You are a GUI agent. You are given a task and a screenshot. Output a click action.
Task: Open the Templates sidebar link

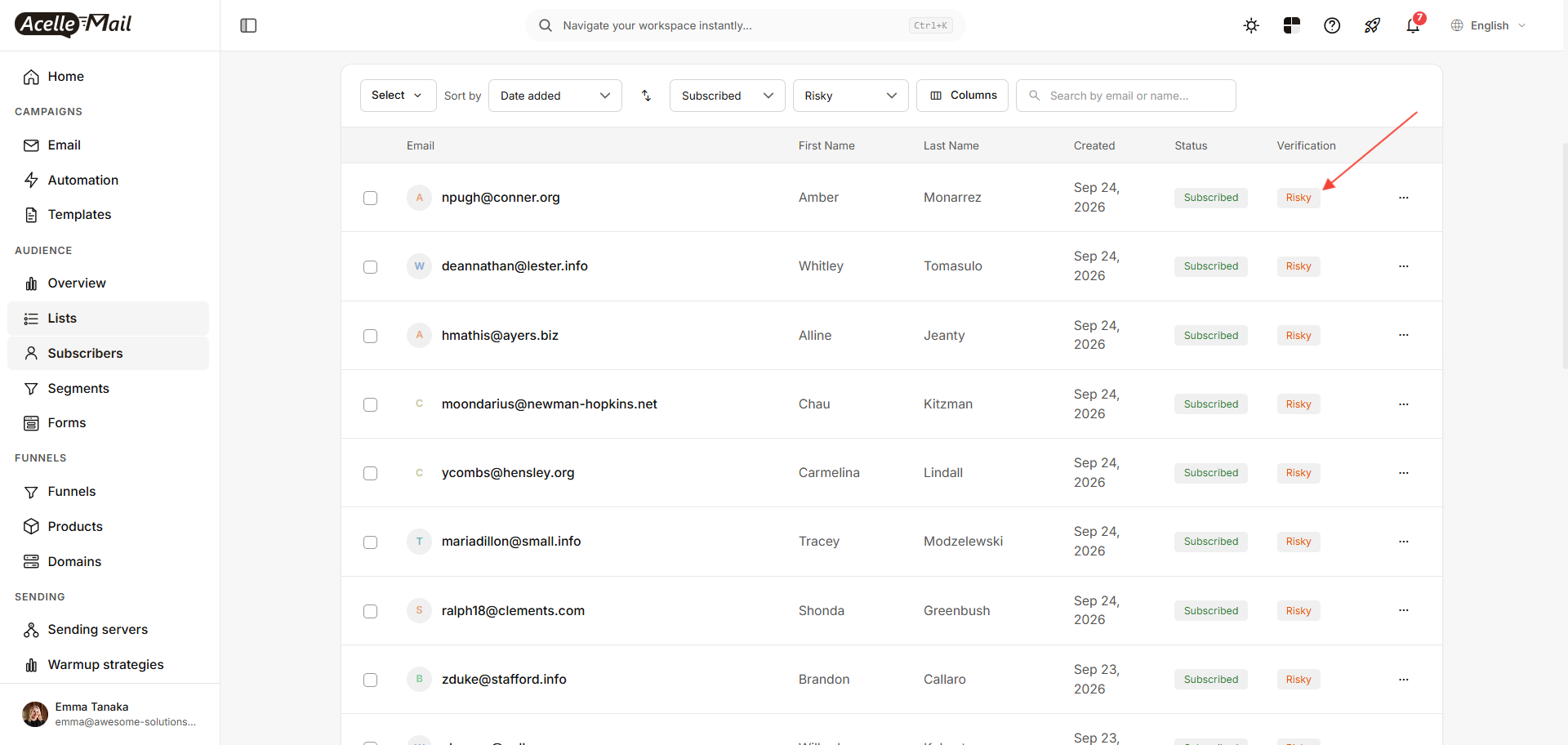108,215
